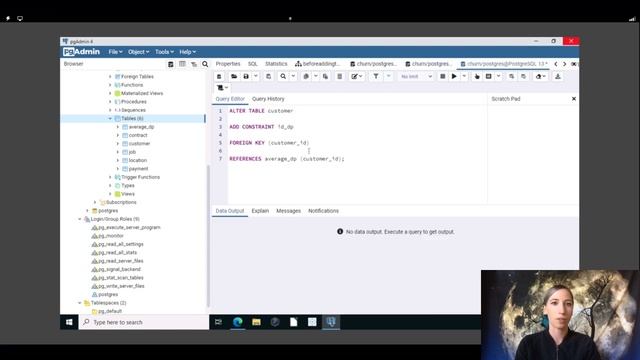Switch to the Explain tab in the output panel
This screenshot has width=640, height=360.
click(260, 211)
